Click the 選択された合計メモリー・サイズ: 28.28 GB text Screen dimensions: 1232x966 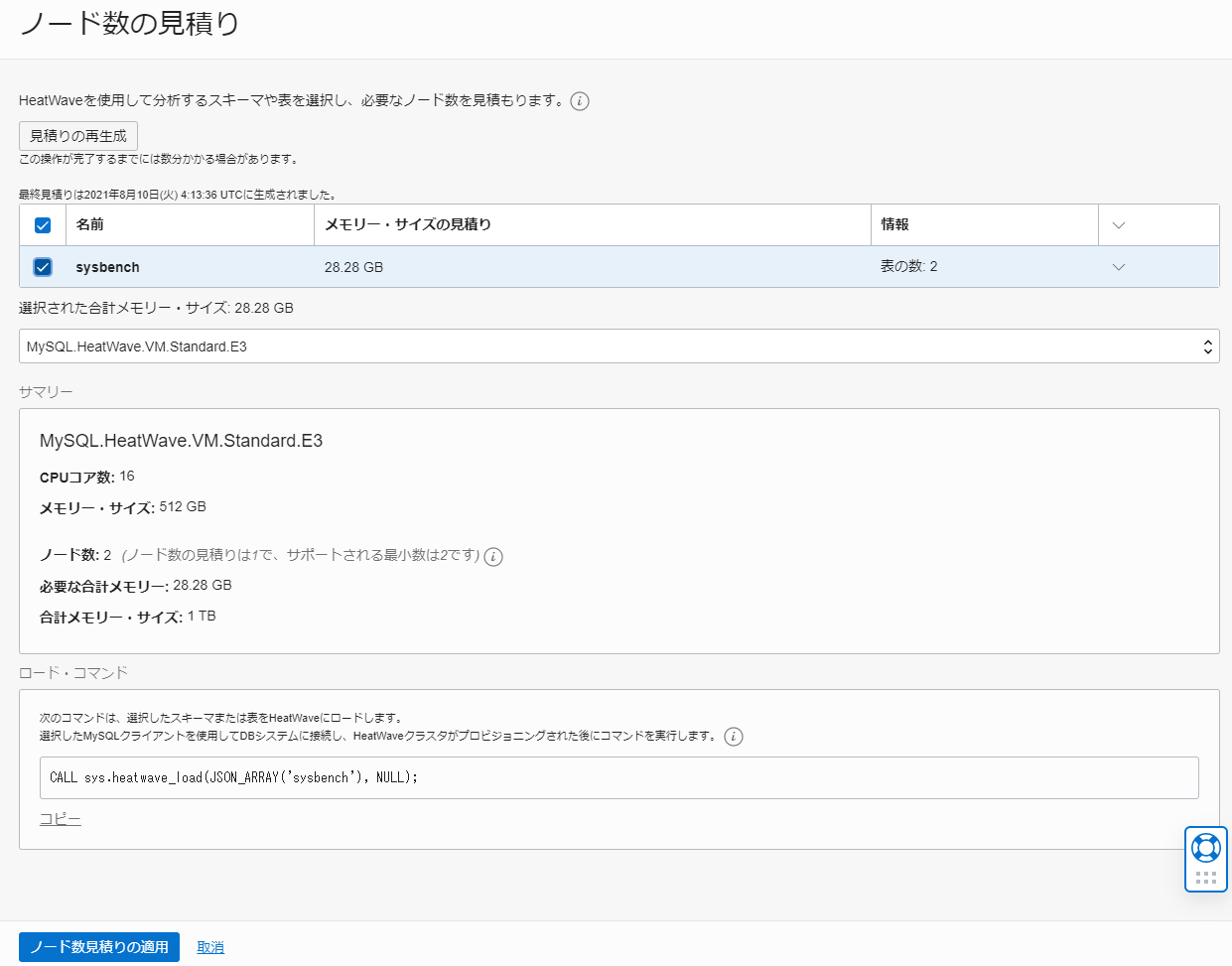pyautogui.click(x=156, y=308)
